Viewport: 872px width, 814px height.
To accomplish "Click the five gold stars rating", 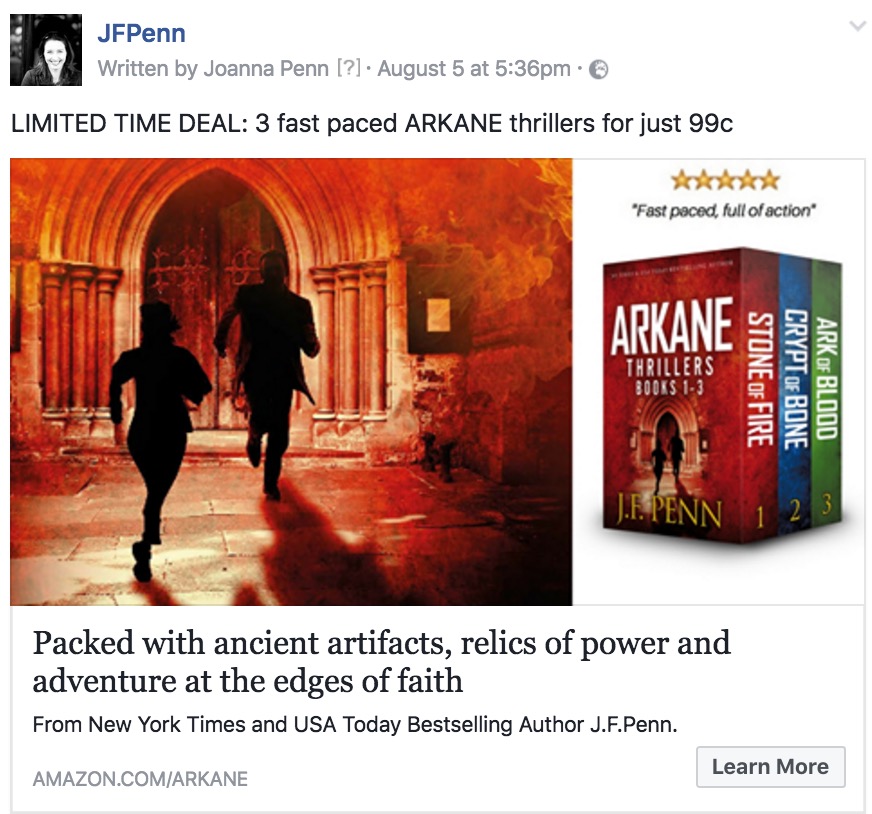I will click(x=725, y=180).
